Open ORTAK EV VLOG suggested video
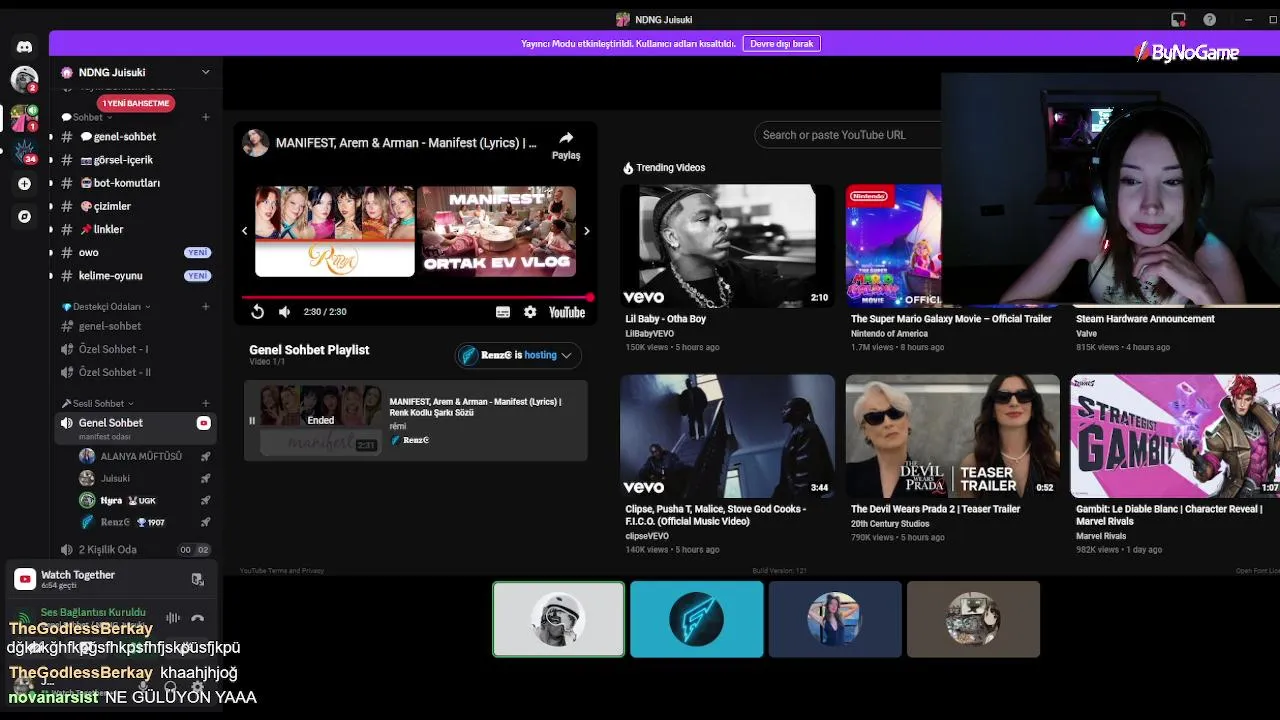Image resolution: width=1280 pixels, height=720 pixels. click(x=497, y=231)
